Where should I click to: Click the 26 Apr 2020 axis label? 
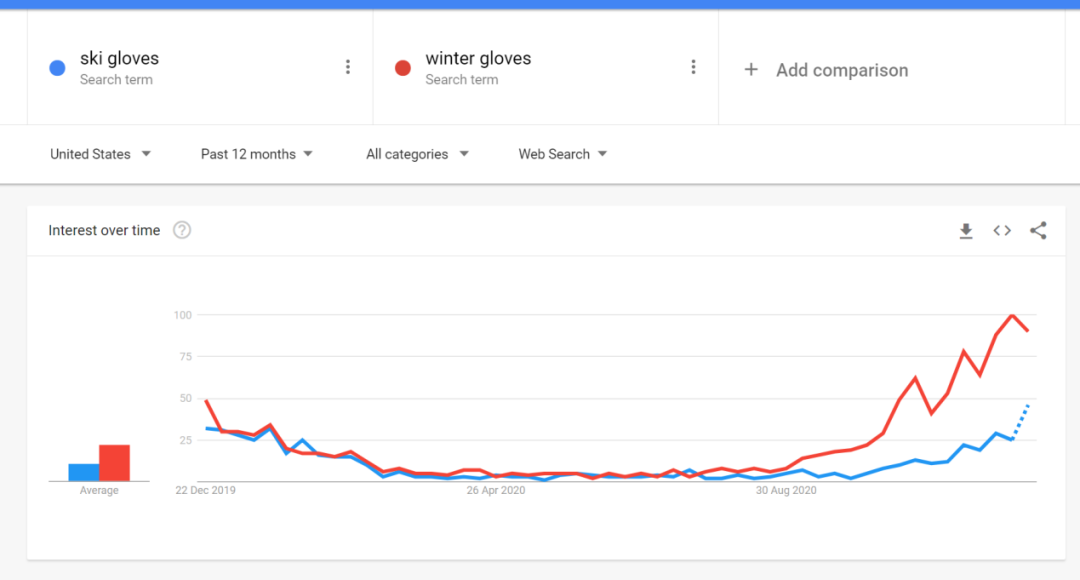(x=497, y=491)
